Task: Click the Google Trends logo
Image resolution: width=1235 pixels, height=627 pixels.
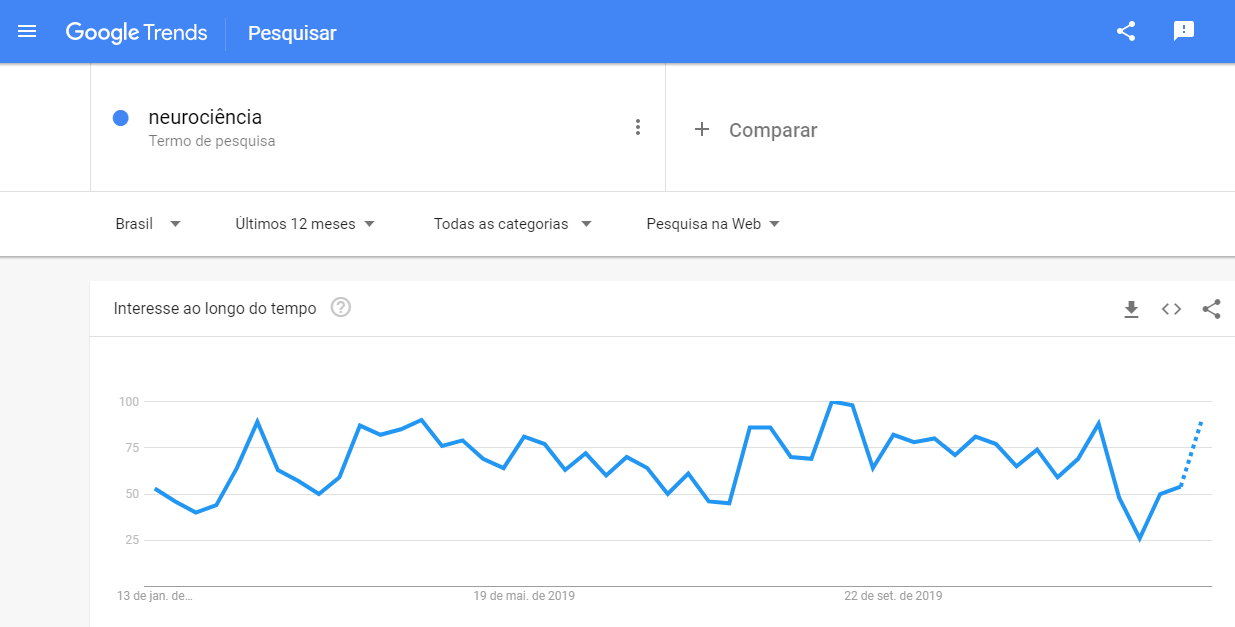Action: pos(137,33)
